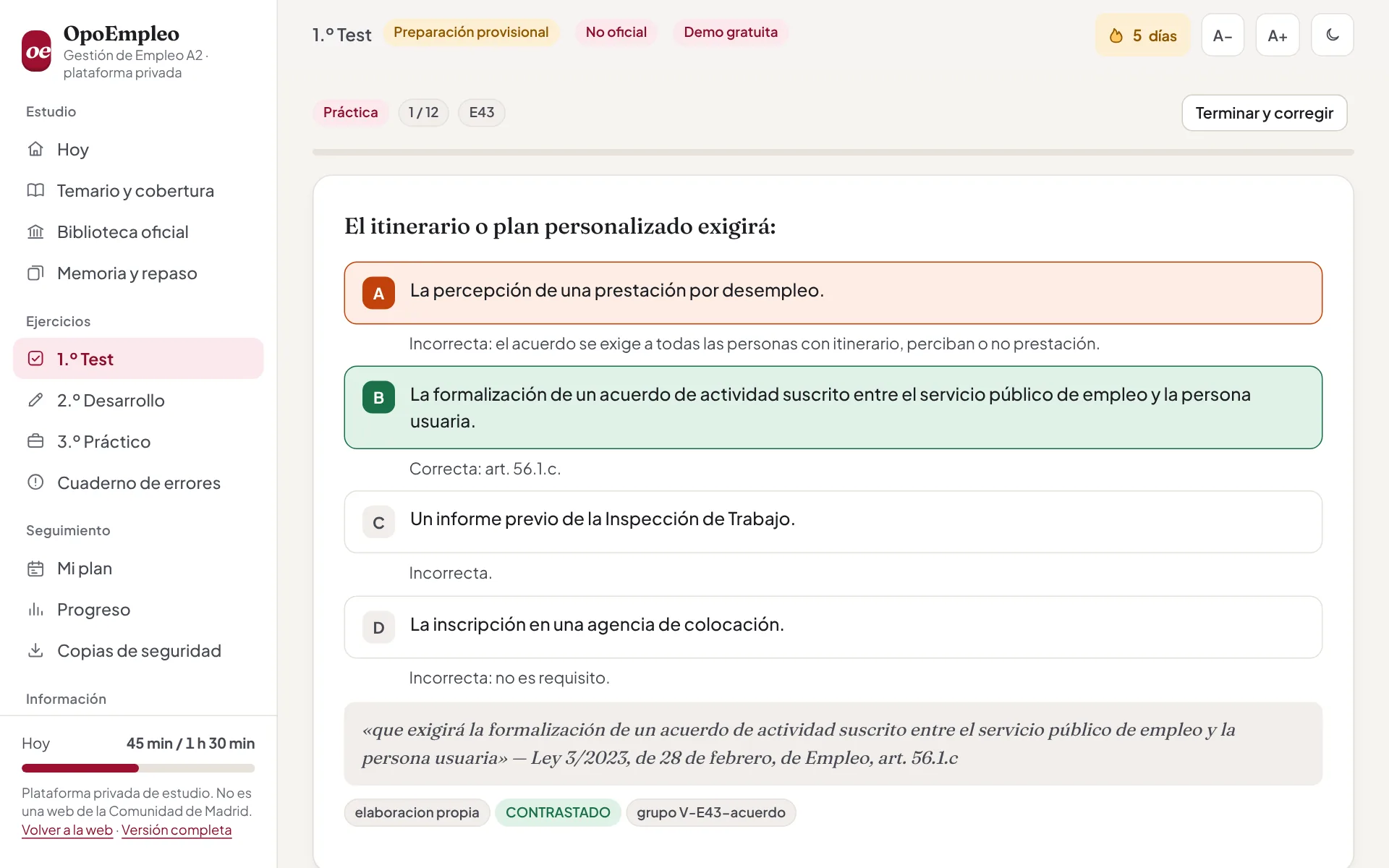Viewport: 1389px width, 868px height.
Task: Click the CONTRASTADO tag
Action: [x=558, y=812]
